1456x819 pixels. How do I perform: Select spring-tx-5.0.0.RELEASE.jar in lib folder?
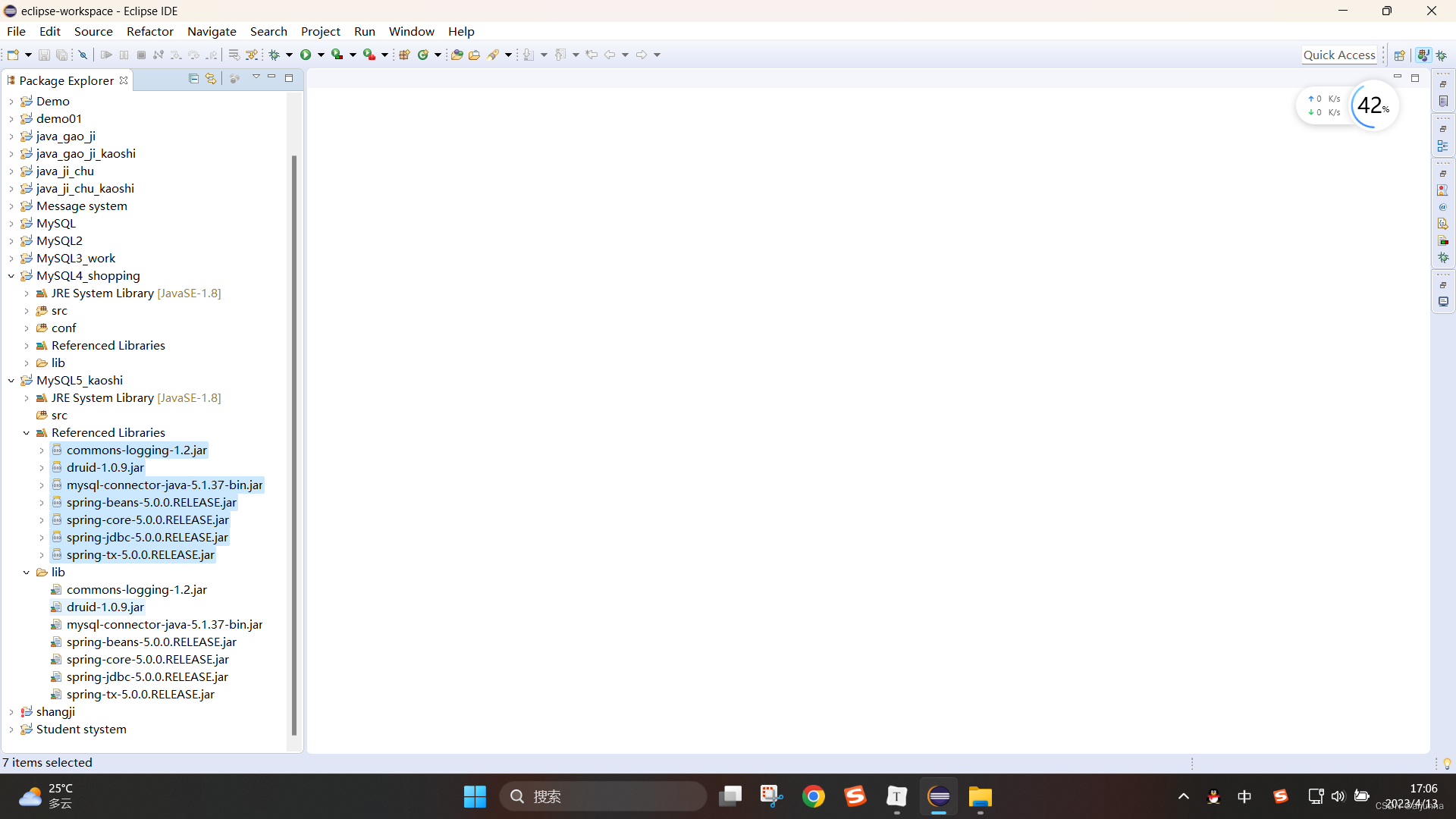point(140,695)
